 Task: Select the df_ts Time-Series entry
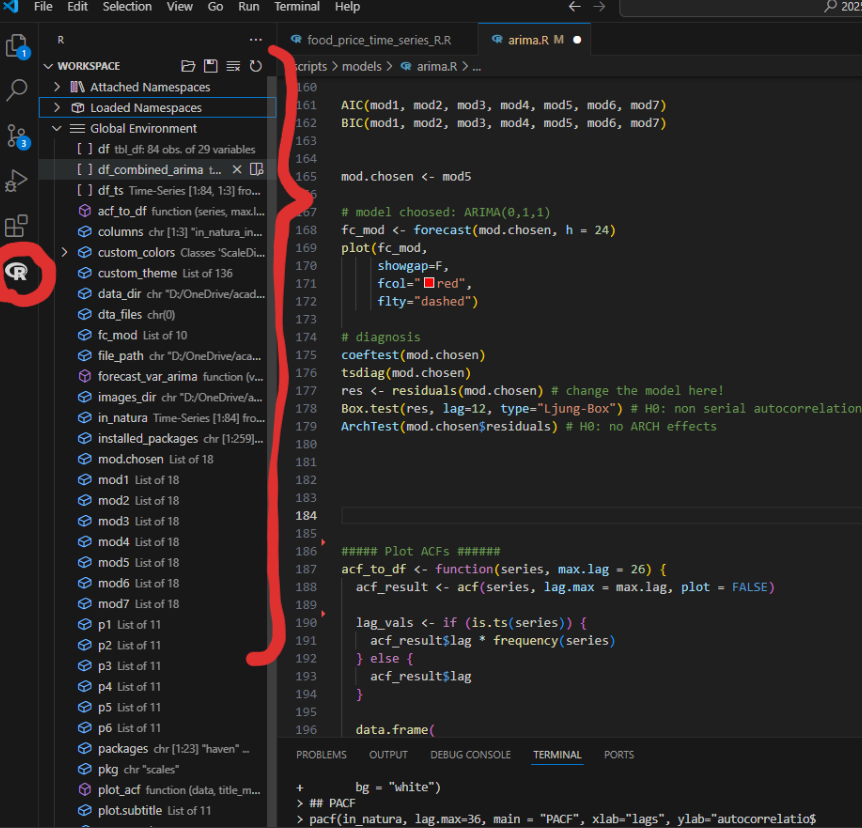(x=159, y=190)
